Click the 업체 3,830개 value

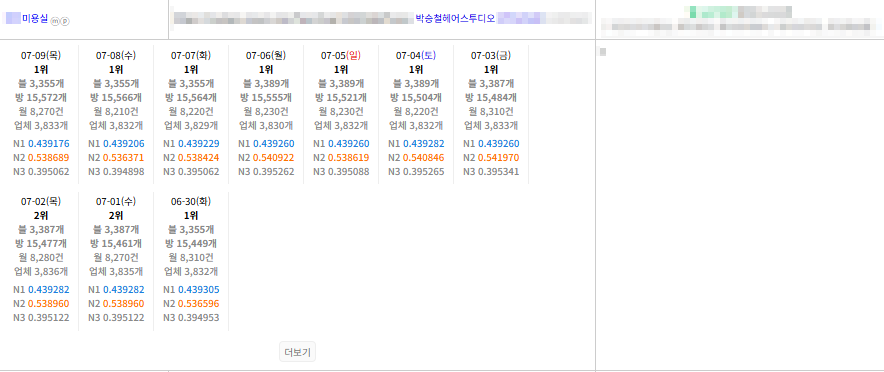(266, 125)
